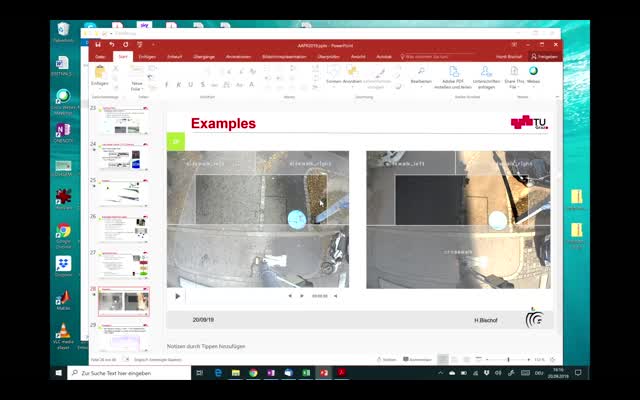Image resolution: width=640 pixels, height=400 pixels.
Task: Switch to the Einfügen ribbon tab
Action: (147, 57)
